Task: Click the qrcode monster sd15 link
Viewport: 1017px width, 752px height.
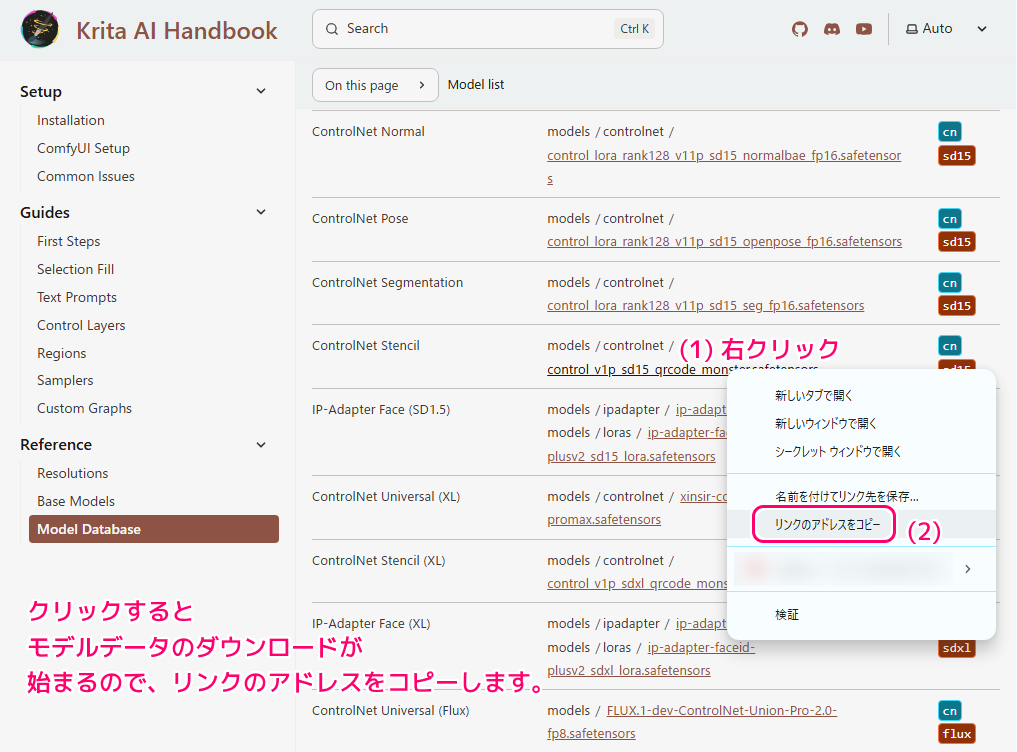Action: (x=637, y=369)
